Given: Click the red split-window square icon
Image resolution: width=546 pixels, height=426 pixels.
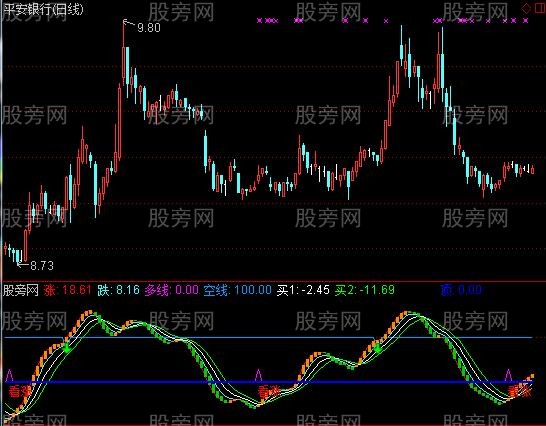Looking at the screenshot, I should click(539, 8).
